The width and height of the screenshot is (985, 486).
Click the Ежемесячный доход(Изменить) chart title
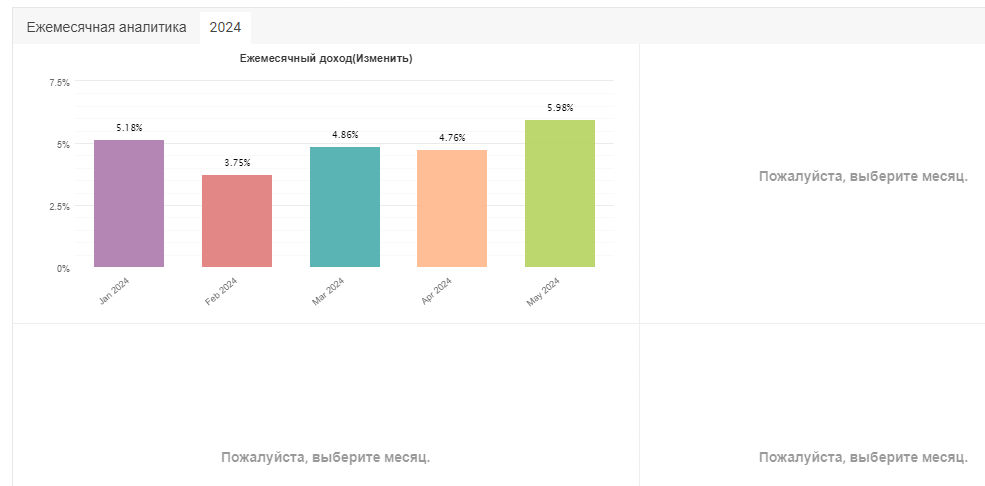[x=326, y=58]
